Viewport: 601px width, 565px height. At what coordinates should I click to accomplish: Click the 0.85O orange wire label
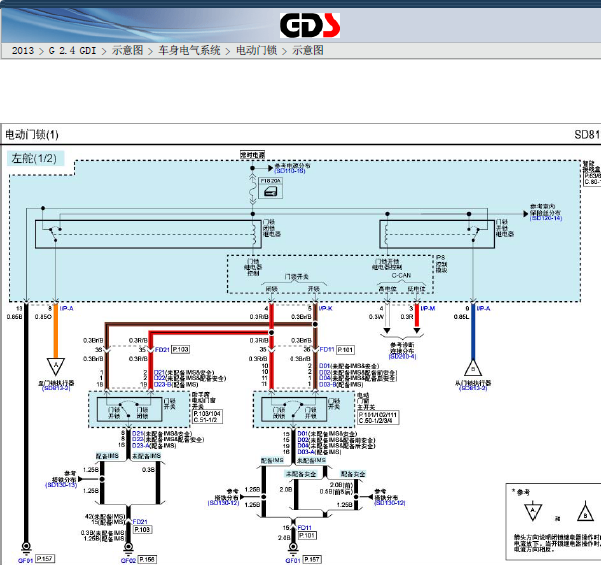[x=43, y=317]
